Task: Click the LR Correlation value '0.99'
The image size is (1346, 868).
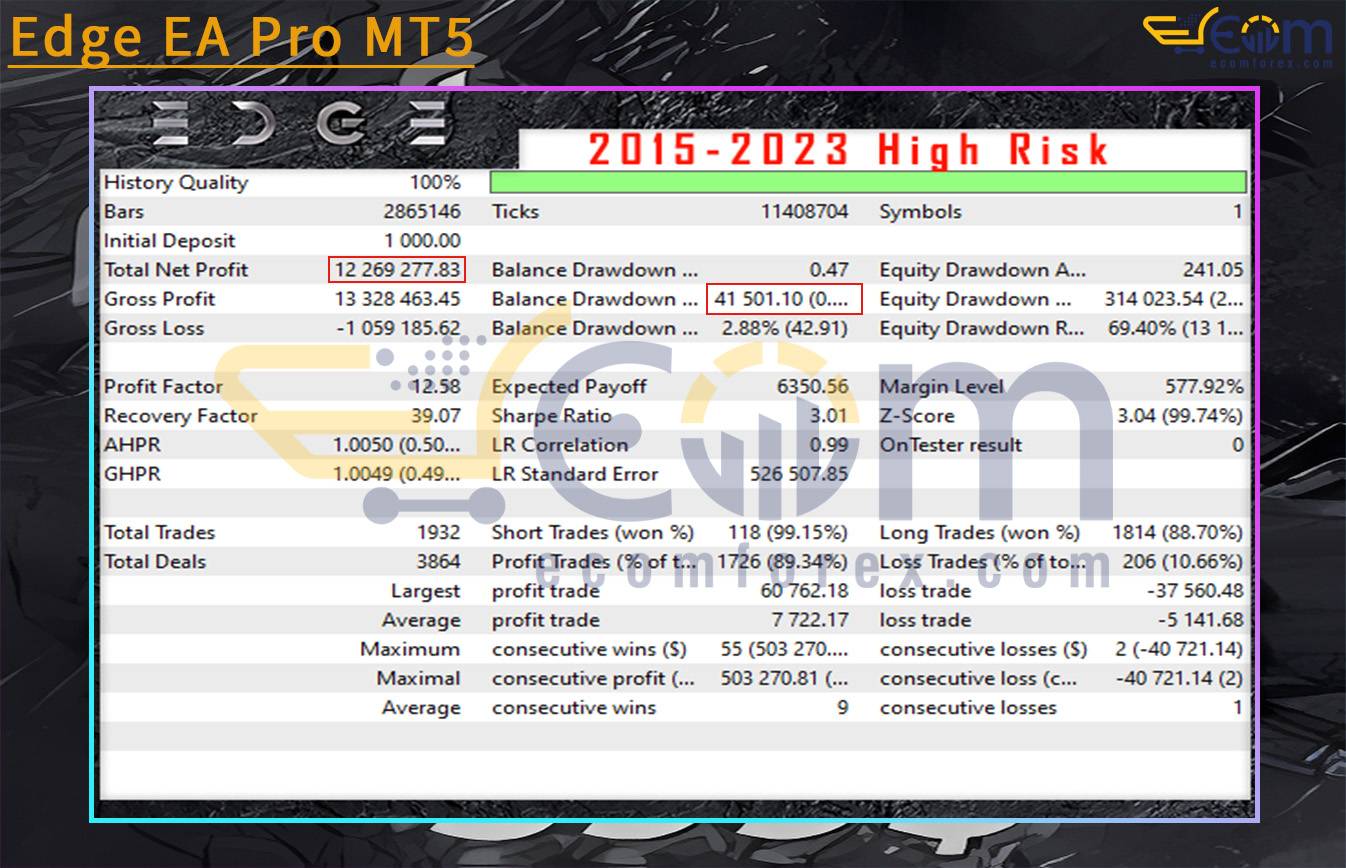Action: 828,445
